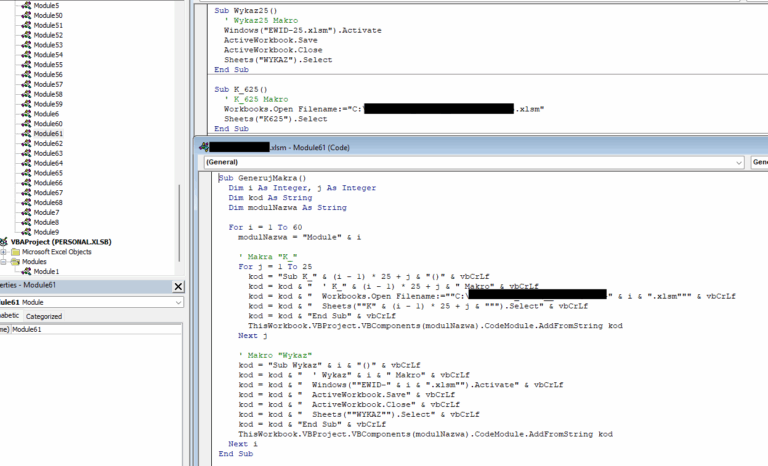The width and height of the screenshot is (768, 466).
Task: Click the code window's VBA title bar icon
Action: 203,146
